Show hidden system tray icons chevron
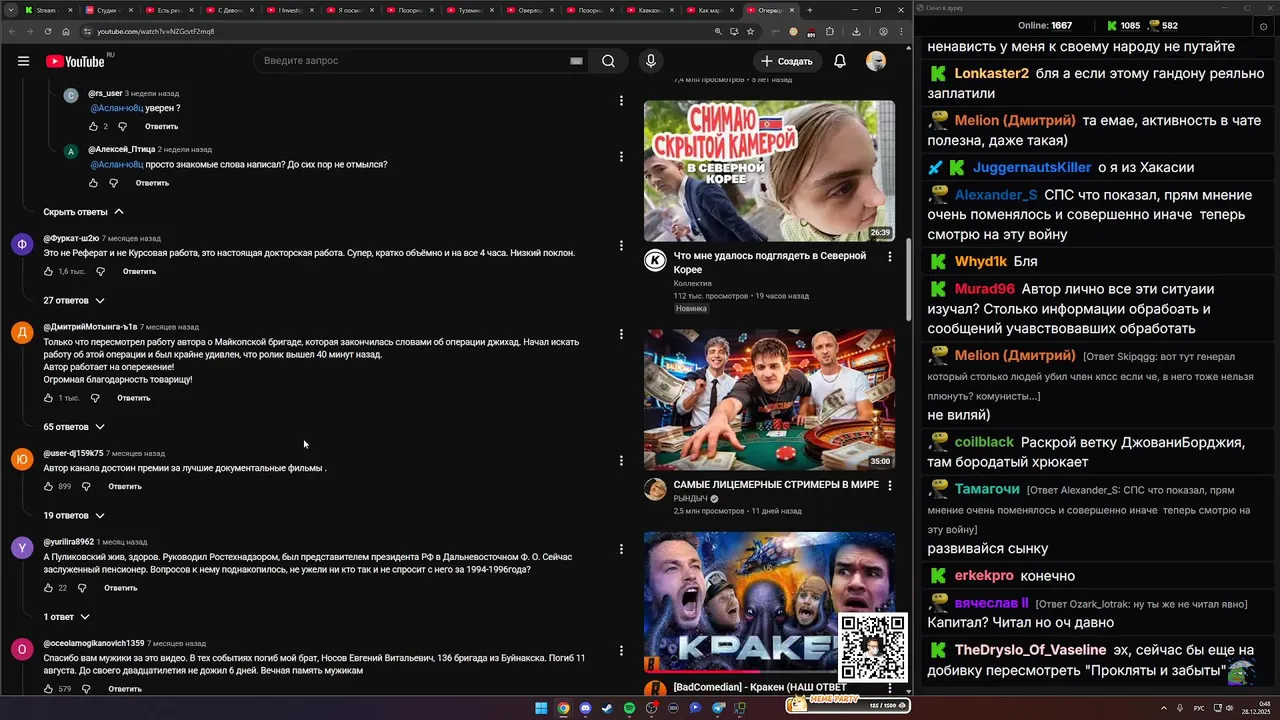Viewport: 1280px width, 720px height. pos(1163,708)
